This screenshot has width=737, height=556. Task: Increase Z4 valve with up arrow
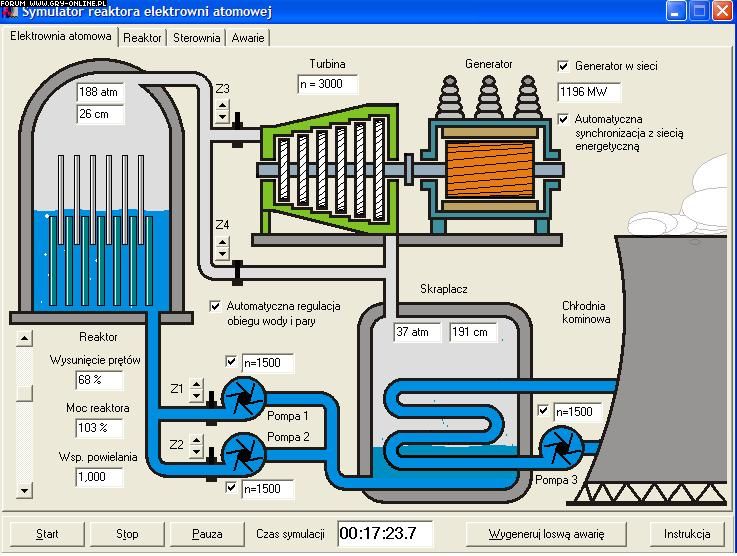222,243
